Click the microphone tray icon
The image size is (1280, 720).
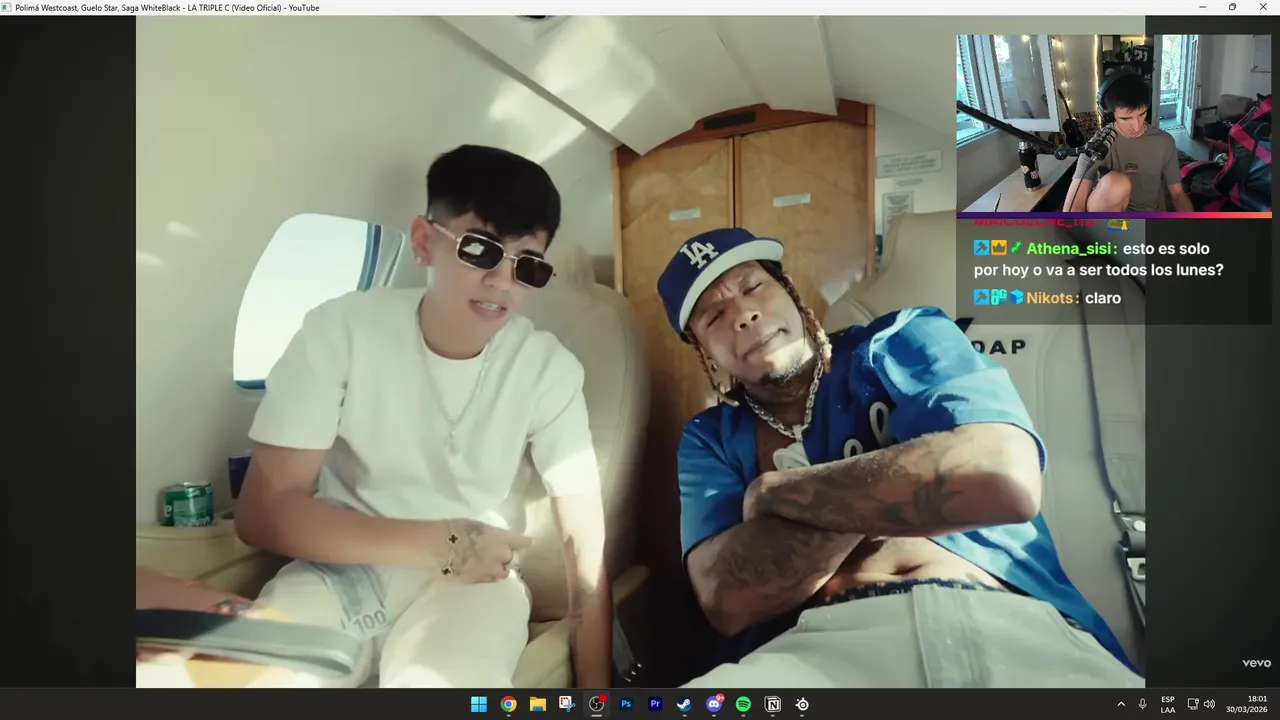coord(1143,704)
